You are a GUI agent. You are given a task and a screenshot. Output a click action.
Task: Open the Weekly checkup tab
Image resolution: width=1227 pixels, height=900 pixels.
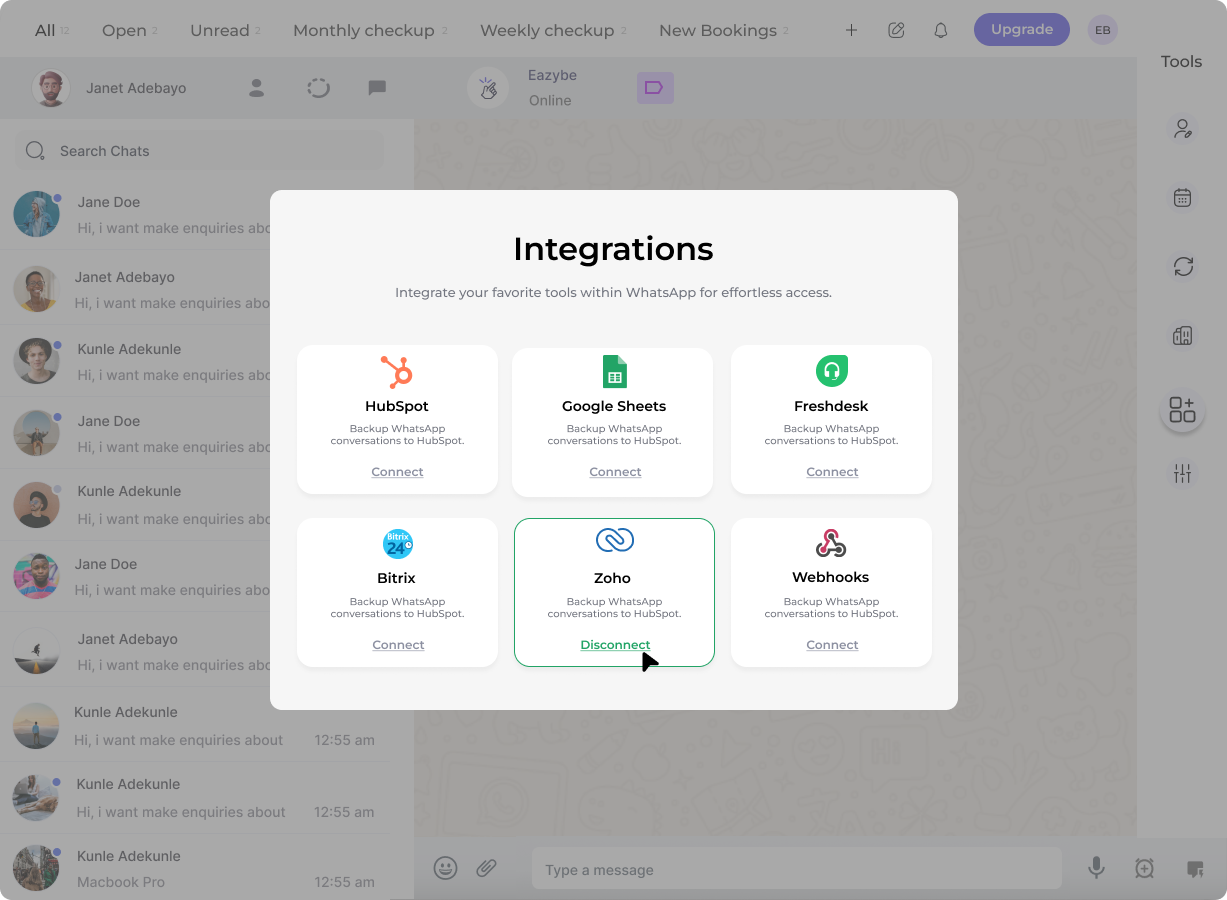pyautogui.click(x=547, y=30)
